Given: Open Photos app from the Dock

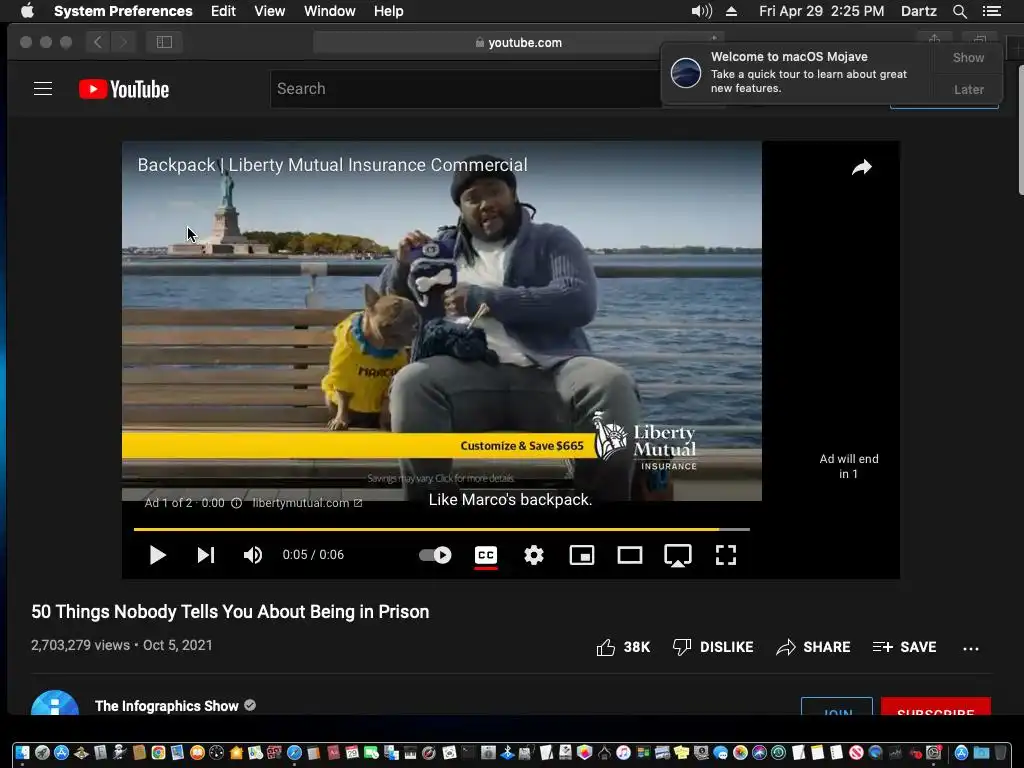Looking at the screenshot, I should (x=740, y=752).
